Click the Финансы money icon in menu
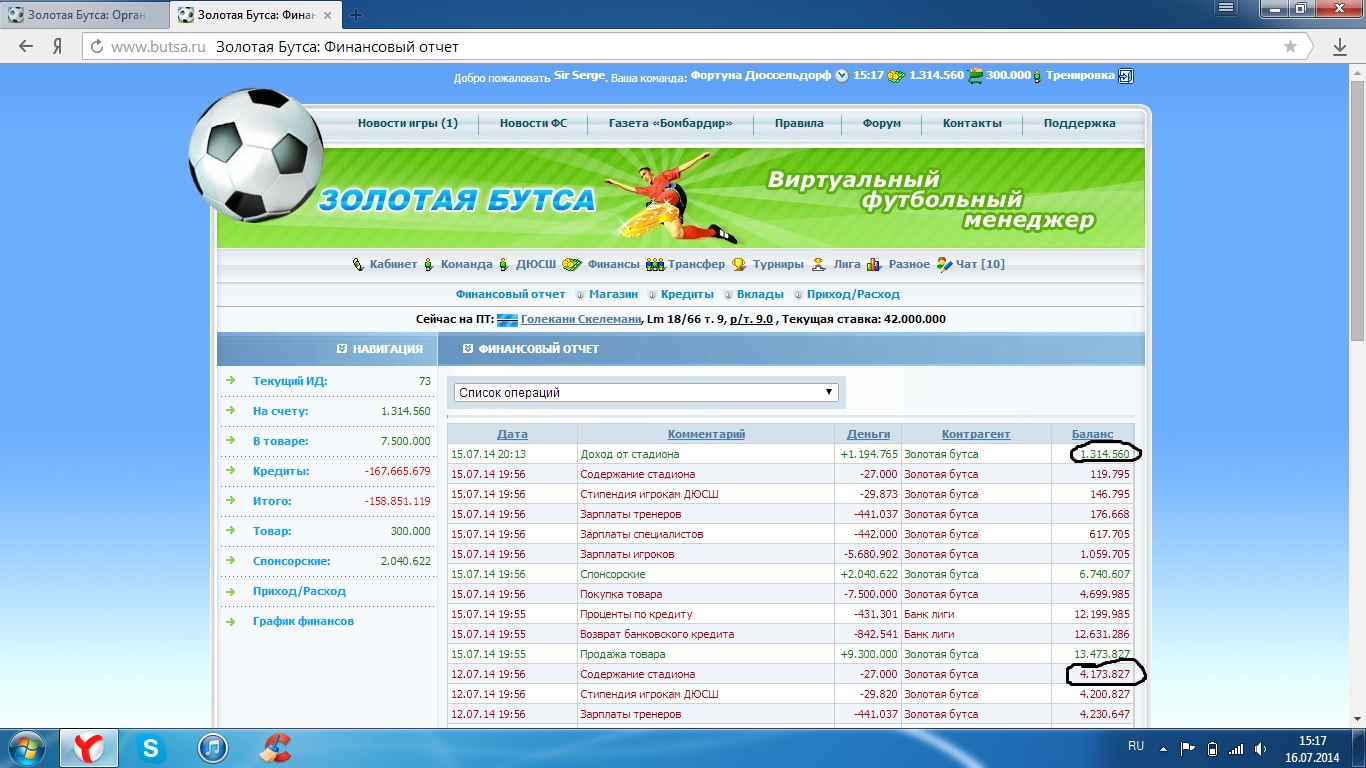The height and width of the screenshot is (768, 1366). tap(571, 265)
